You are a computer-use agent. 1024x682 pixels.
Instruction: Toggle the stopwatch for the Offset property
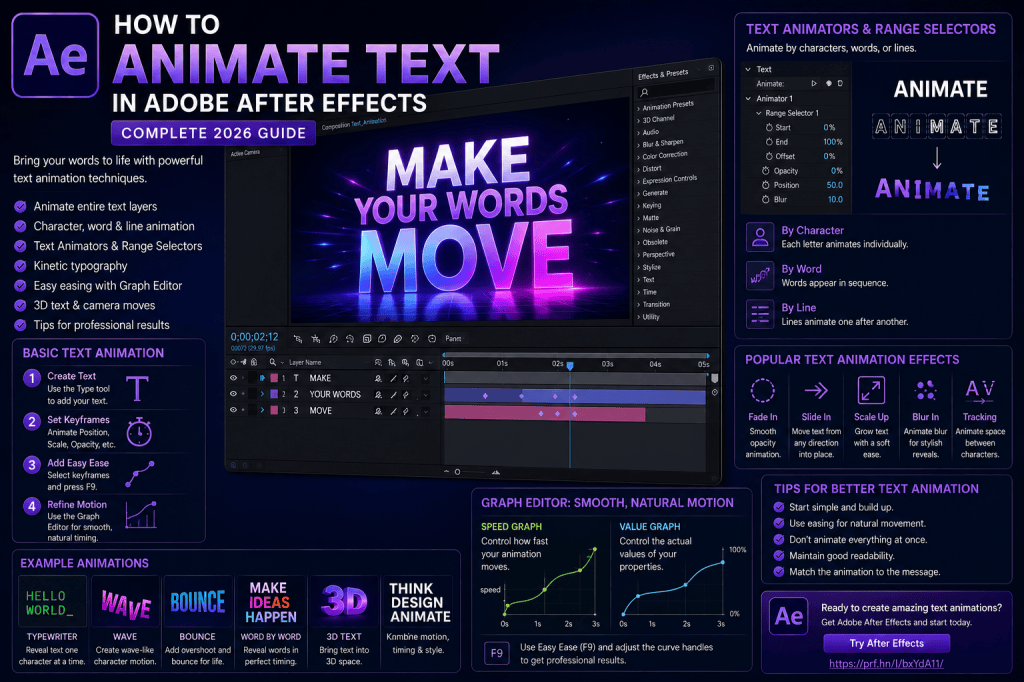(x=769, y=156)
